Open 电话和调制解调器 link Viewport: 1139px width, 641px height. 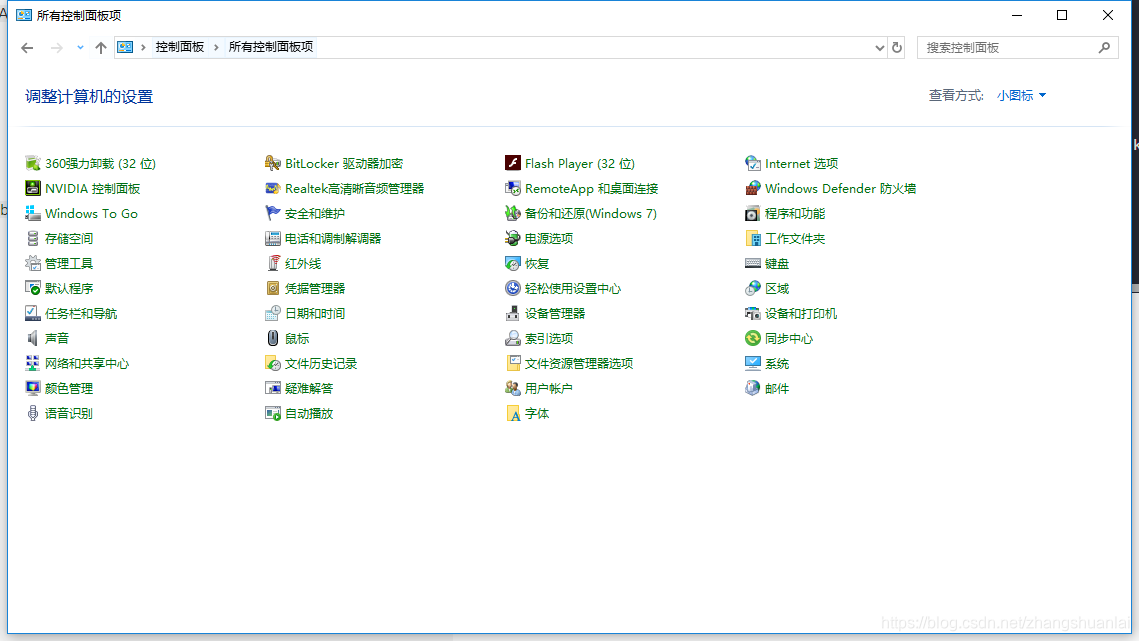(x=333, y=238)
